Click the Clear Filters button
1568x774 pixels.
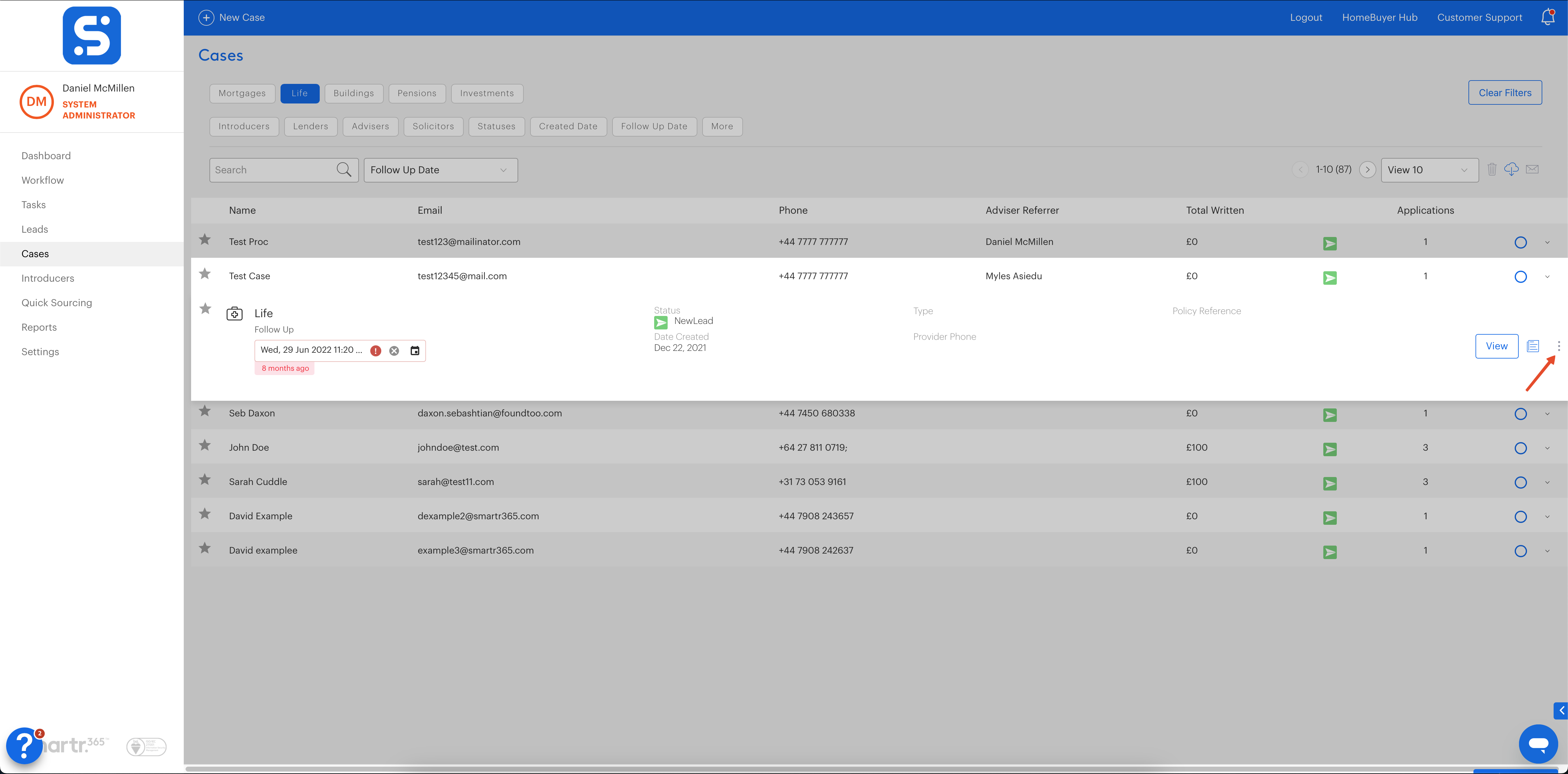pyautogui.click(x=1505, y=92)
